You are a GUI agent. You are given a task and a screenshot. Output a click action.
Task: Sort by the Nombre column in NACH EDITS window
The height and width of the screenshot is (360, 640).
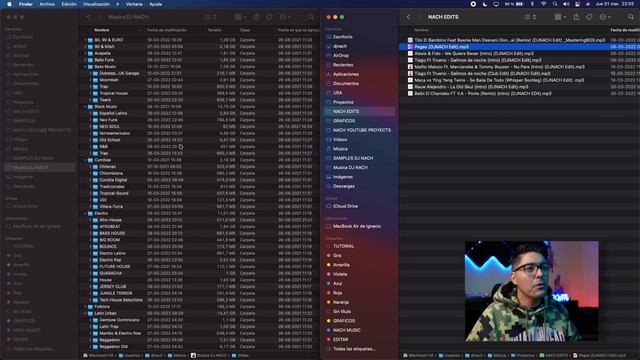click(421, 30)
